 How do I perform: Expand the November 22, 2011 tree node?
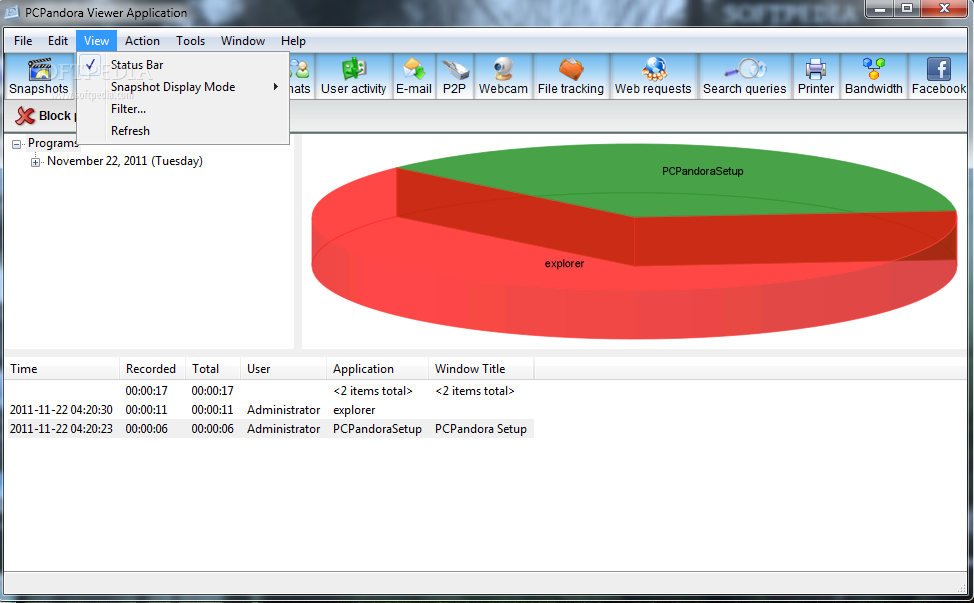click(x=35, y=162)
